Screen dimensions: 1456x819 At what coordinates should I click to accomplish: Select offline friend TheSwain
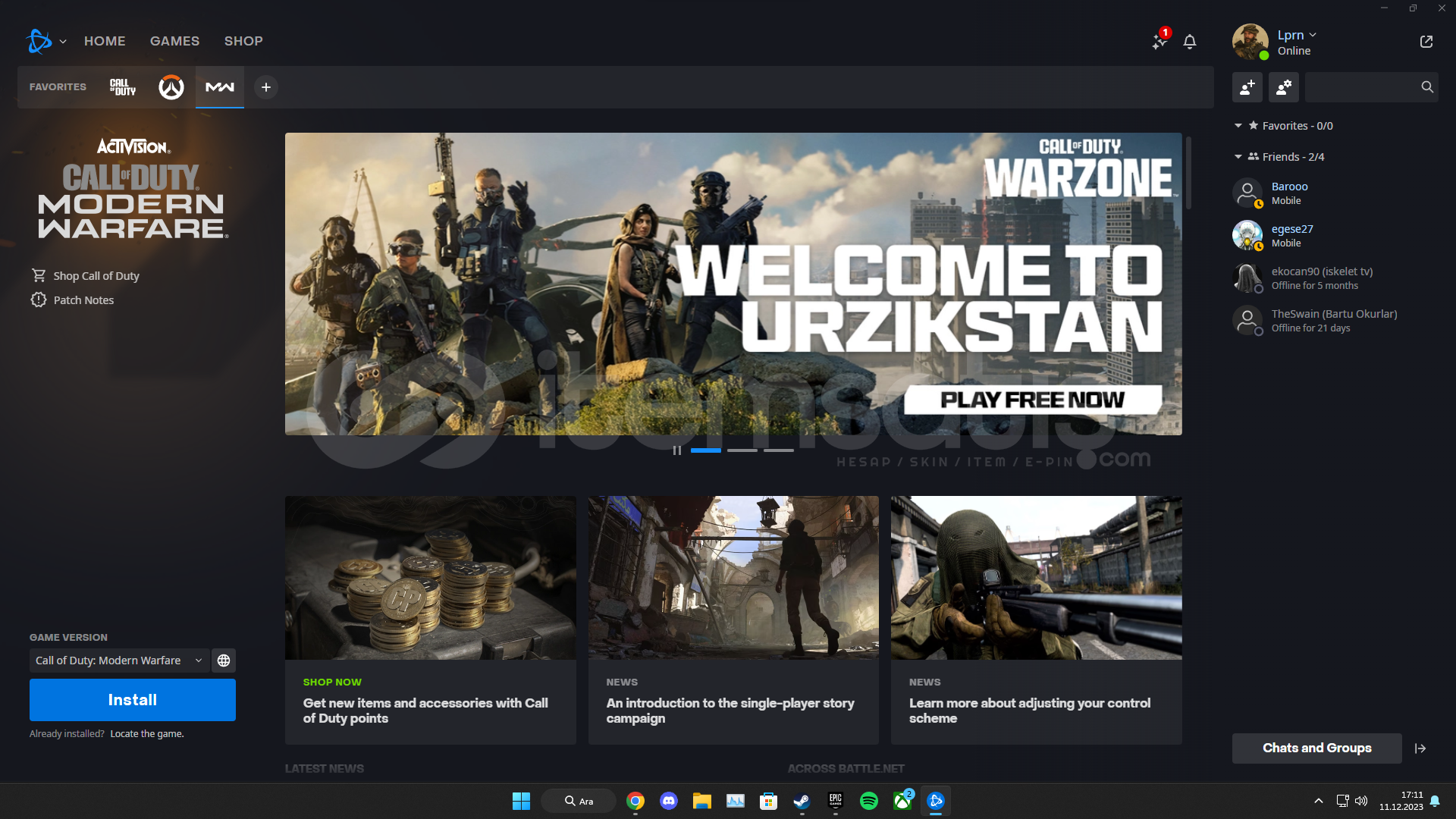pos(1335,321)
